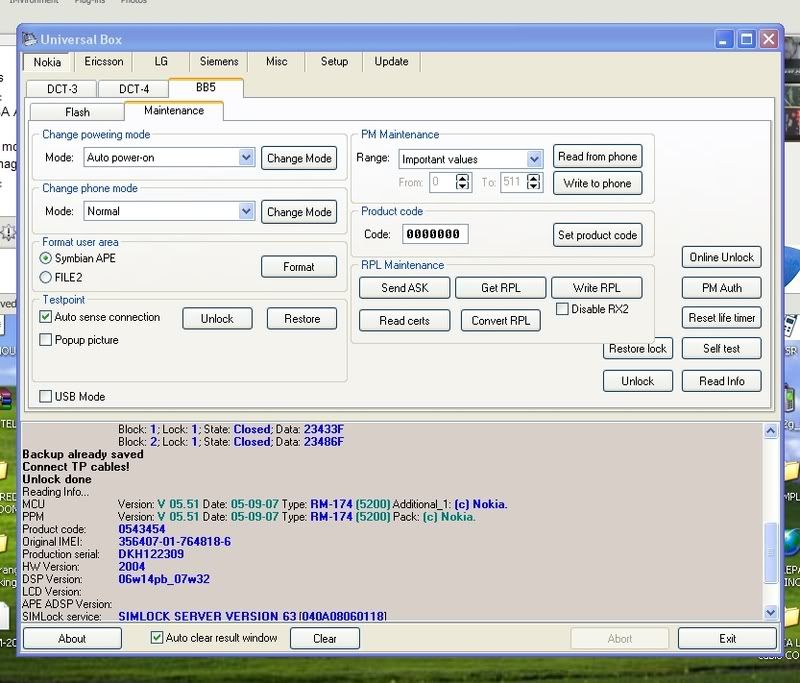Image resolution: width=800 pixels, height=683 pixels.
Task: Enable the Popup picture checkbox
Action: click(45, 340)
